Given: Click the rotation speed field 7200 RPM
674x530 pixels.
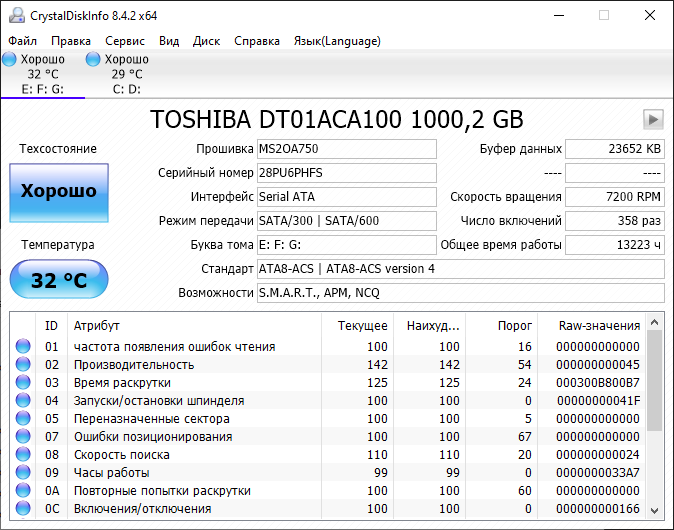Looking at the screenshot, I should (615, 197).
